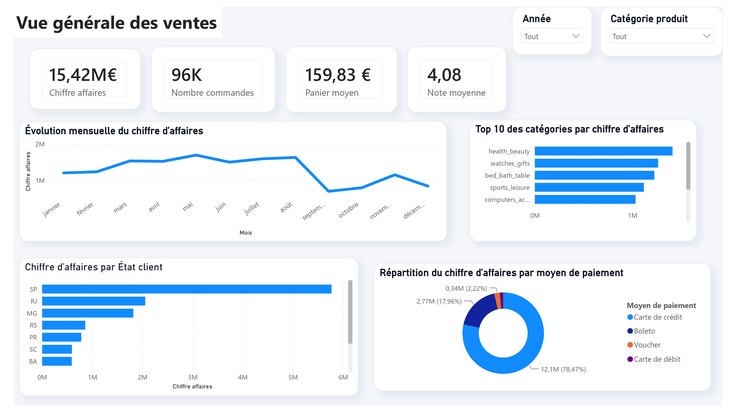Click the sports_leisure category bar
Viewport: 736px width, 412px height.
point(589,187)
